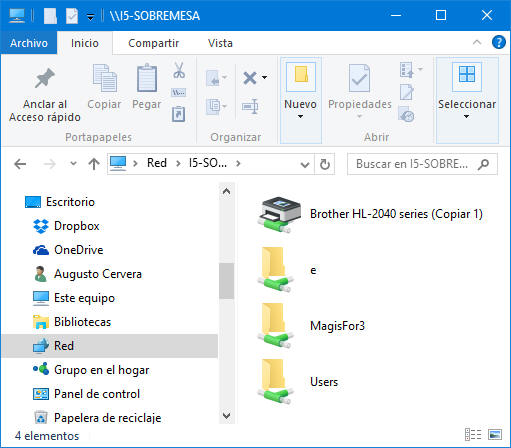The image size is (511, 448).
Task: Open the Compartir ribbon tab
Action: coord(154,43)
